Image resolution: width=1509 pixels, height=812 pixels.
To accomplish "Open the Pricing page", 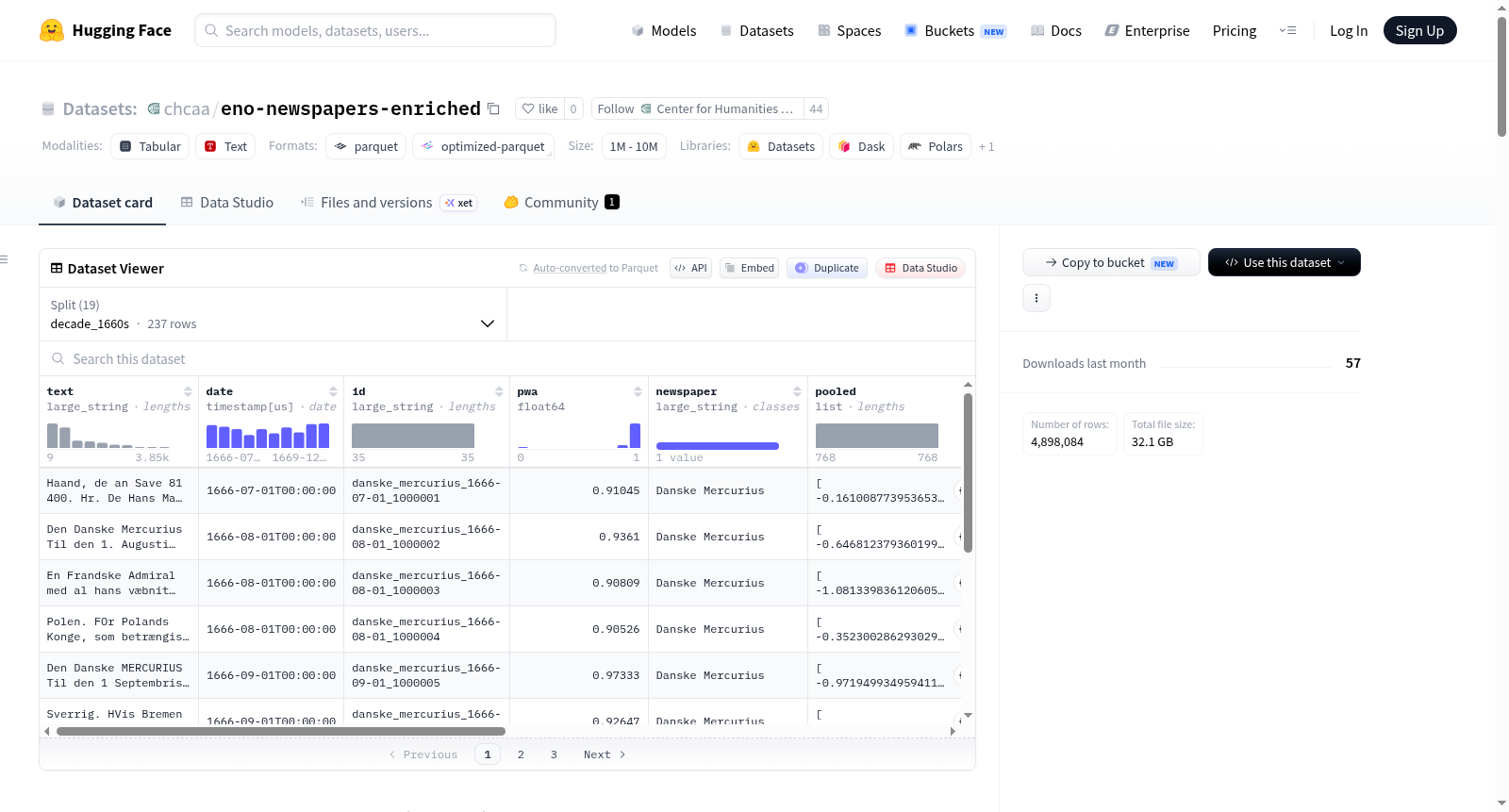I will pos(1235,30).
